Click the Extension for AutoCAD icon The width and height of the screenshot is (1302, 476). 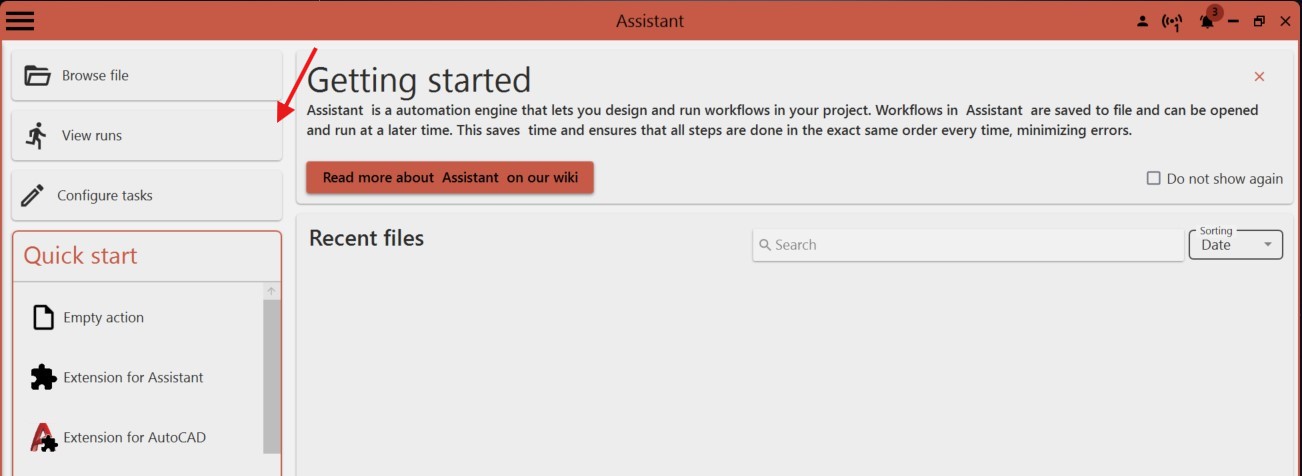(x=43, y=437)
